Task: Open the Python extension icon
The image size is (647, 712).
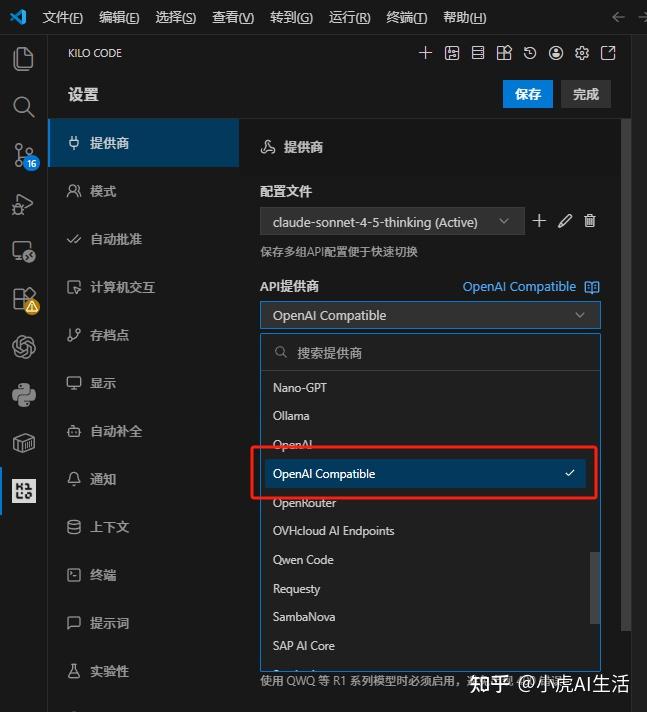Action: pyautogui.click(x=24, y=395)
